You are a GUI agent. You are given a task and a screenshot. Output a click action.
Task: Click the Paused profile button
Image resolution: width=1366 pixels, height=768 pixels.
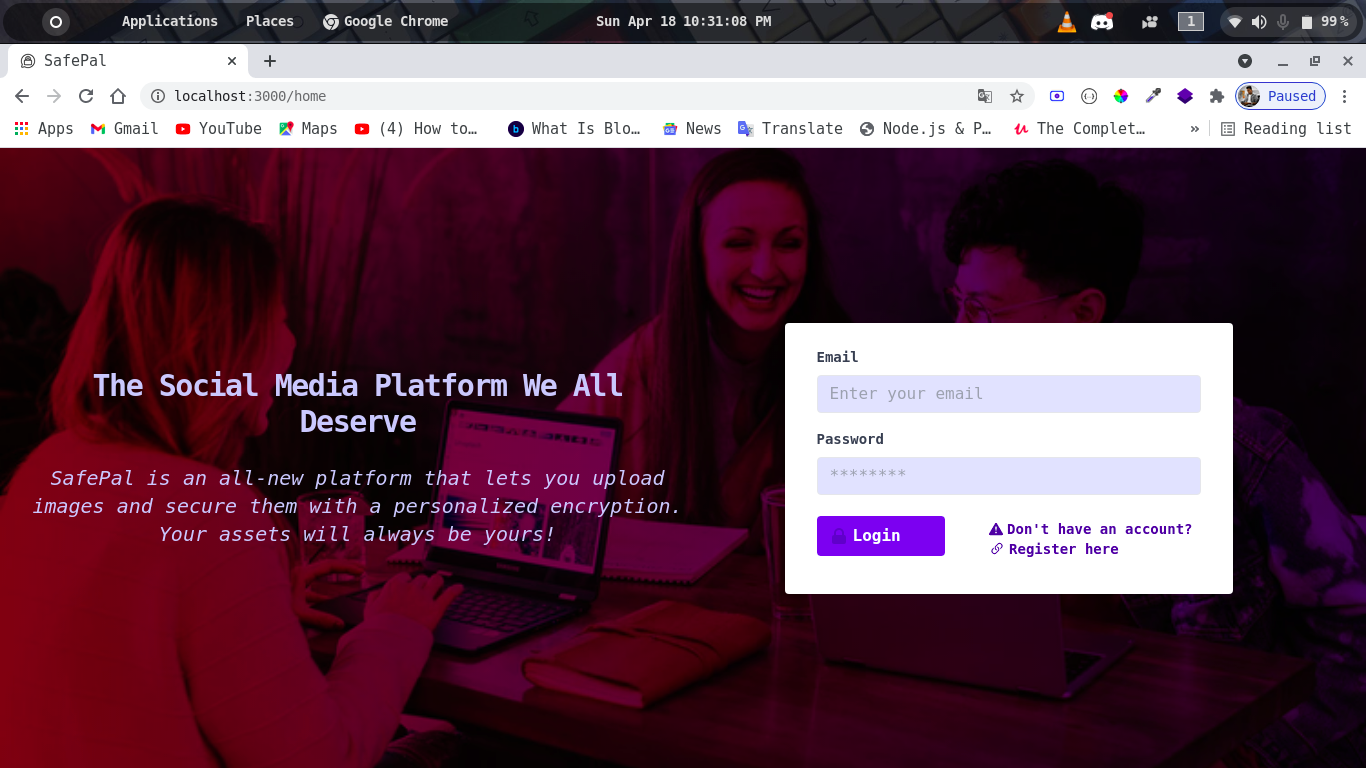click(1280, 96)
